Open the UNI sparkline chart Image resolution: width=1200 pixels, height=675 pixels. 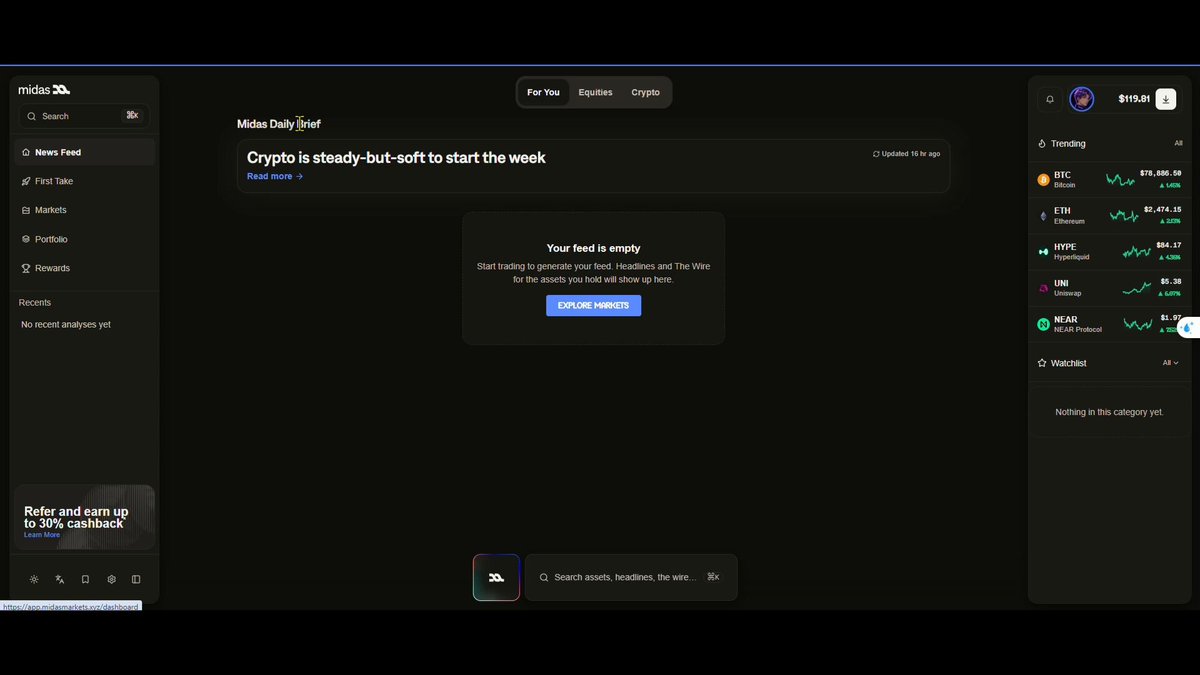[1137, 288]
